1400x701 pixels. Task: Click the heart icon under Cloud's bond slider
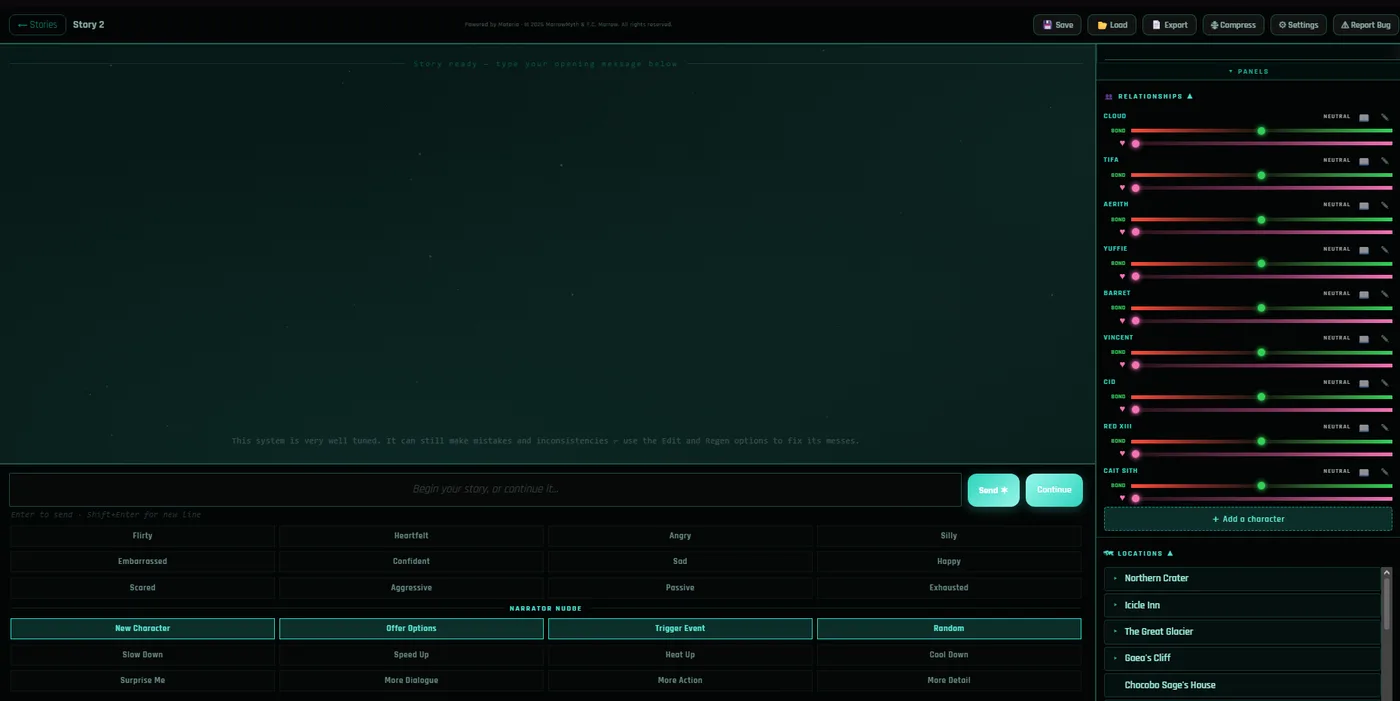(1122, 144)
